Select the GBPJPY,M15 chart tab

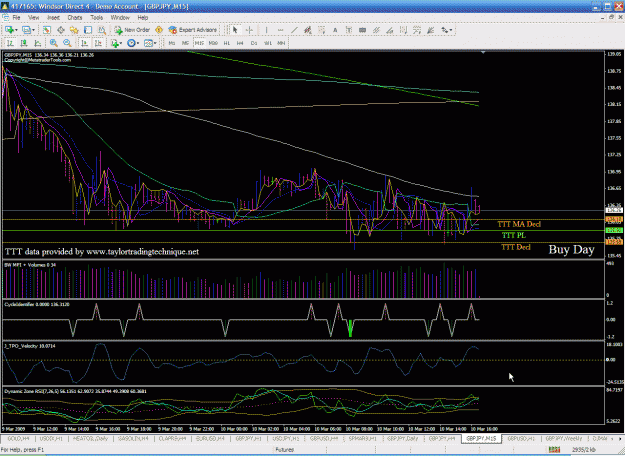tap(481, 438)
